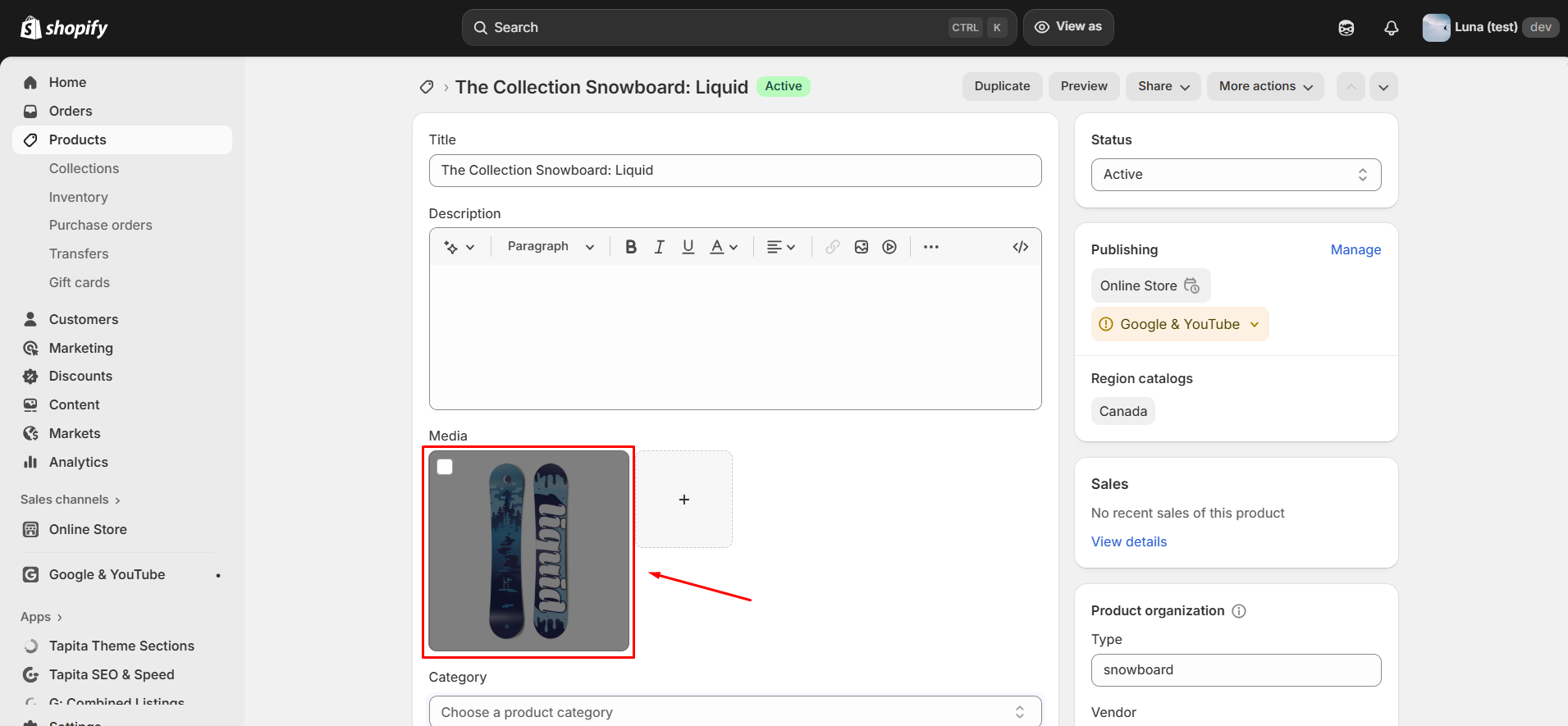Click the product tag breadcrumb icon
Screen dimensions: 1568x726
point(427,87)
